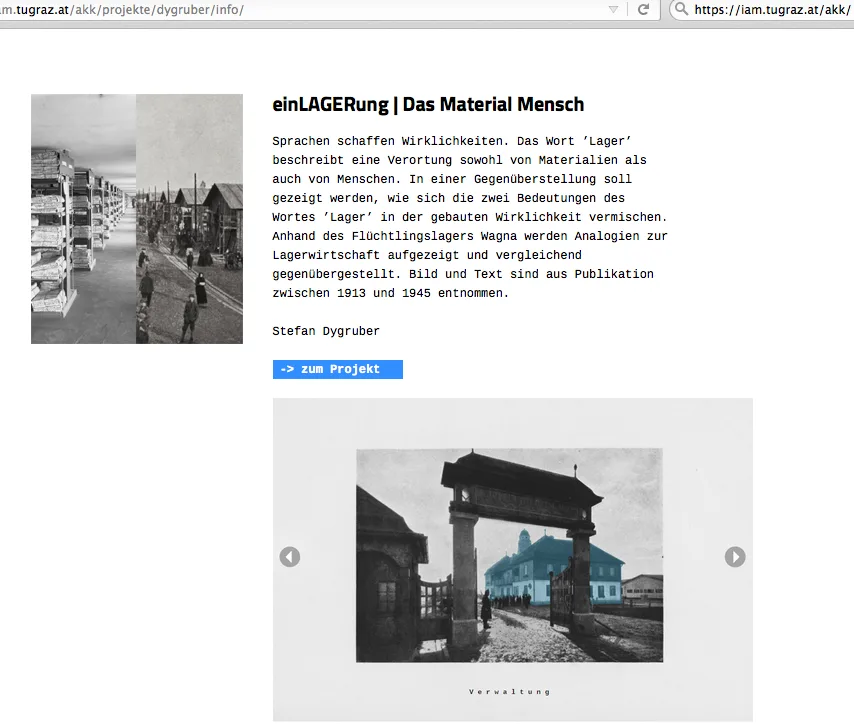Open the '-> zum Projekt' link
The width and height of the screenshot is (854, 728).
(x=338, y=369)
